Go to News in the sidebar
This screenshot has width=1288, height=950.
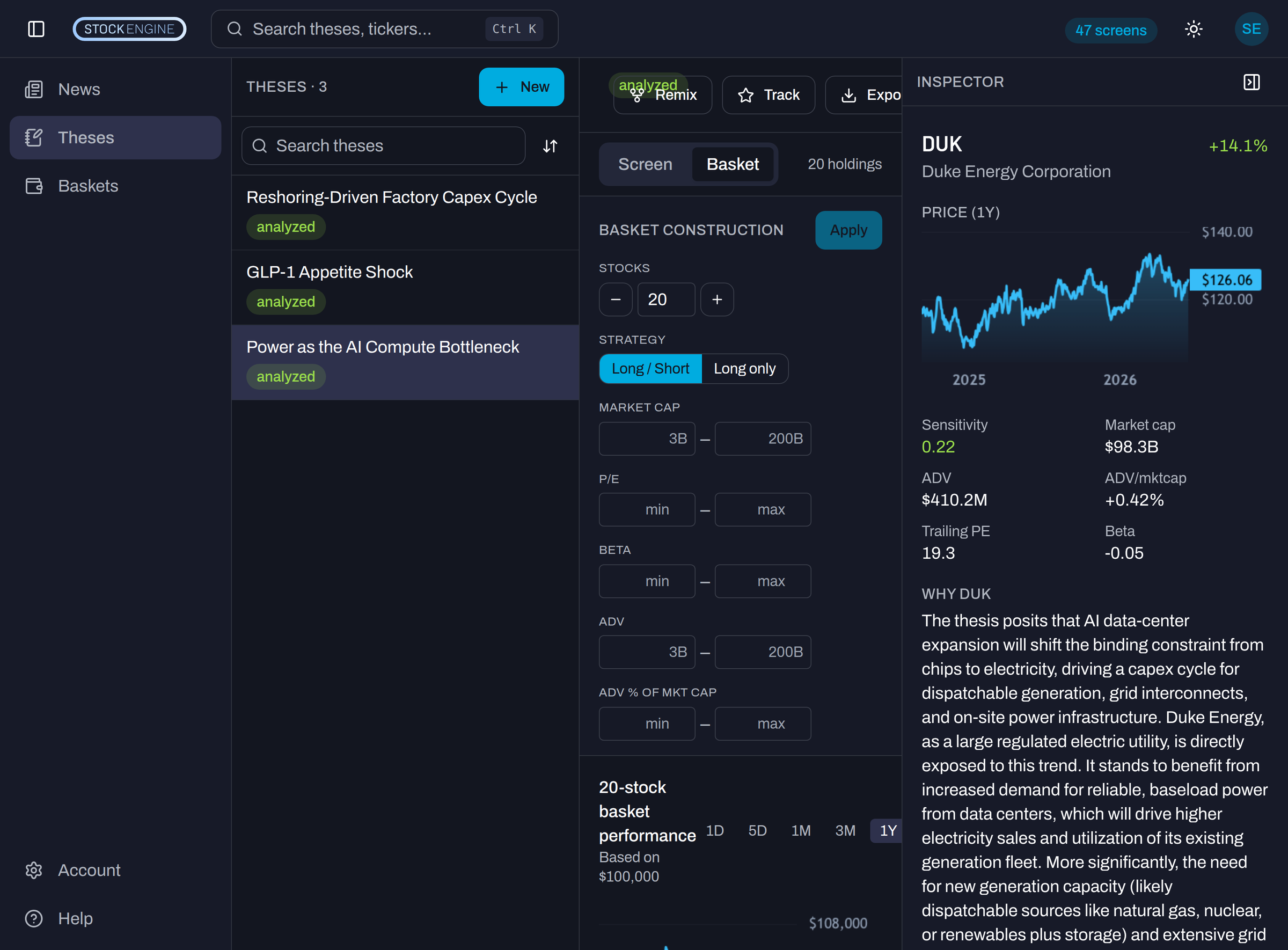[115, 89]
